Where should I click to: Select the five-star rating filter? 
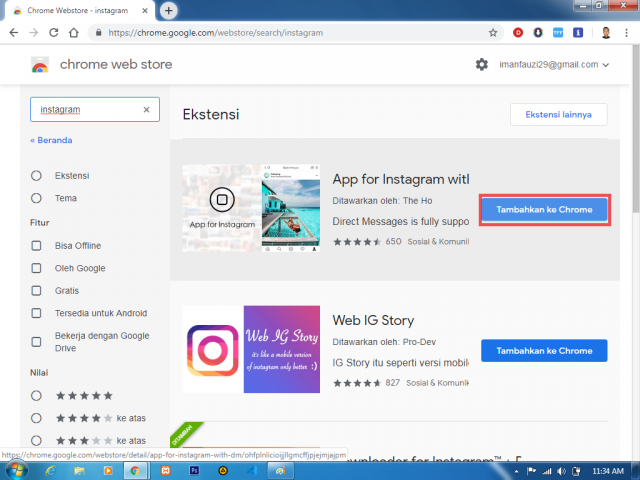click(36, 396)
